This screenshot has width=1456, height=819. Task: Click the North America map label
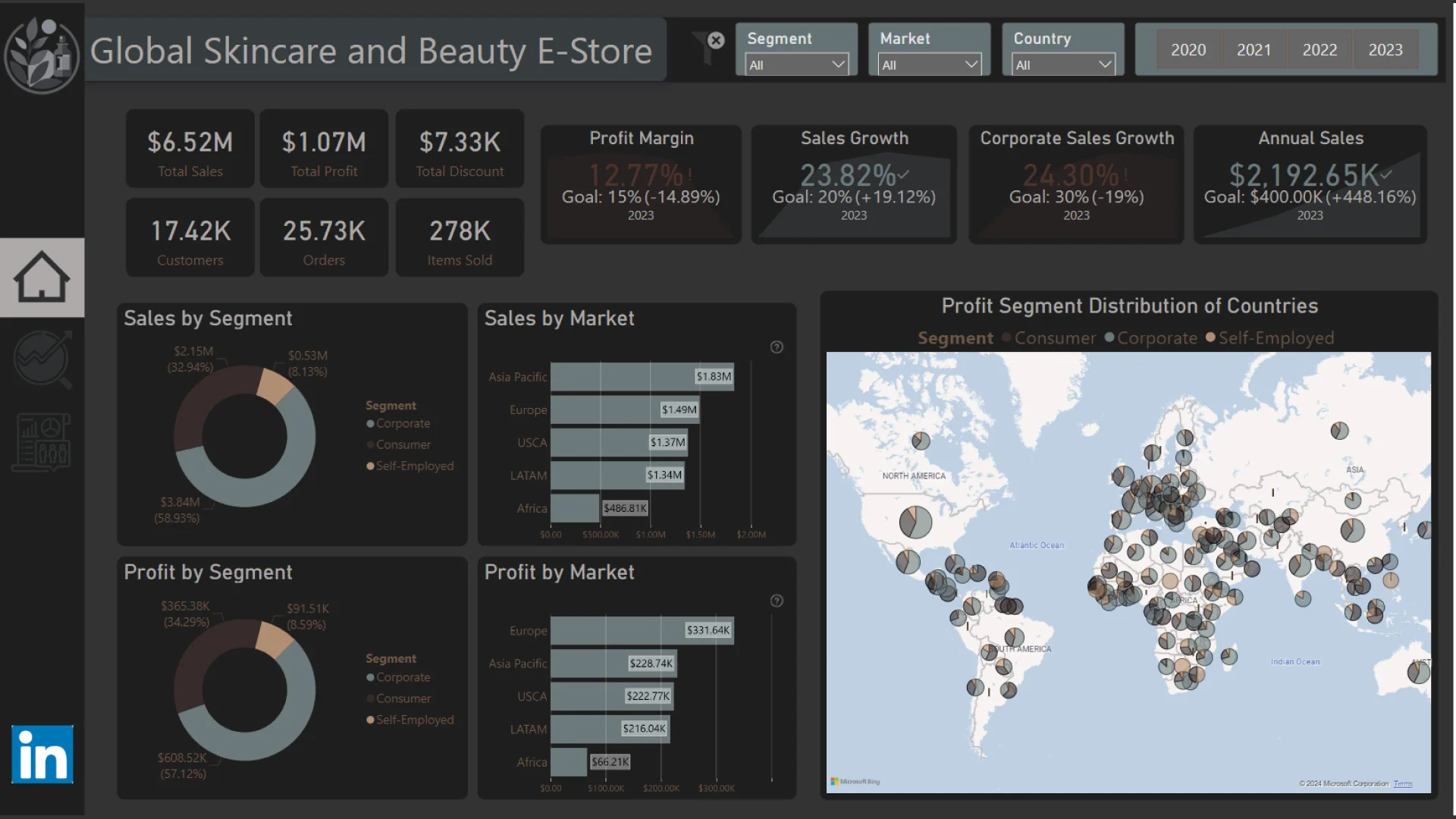(914, 476)
